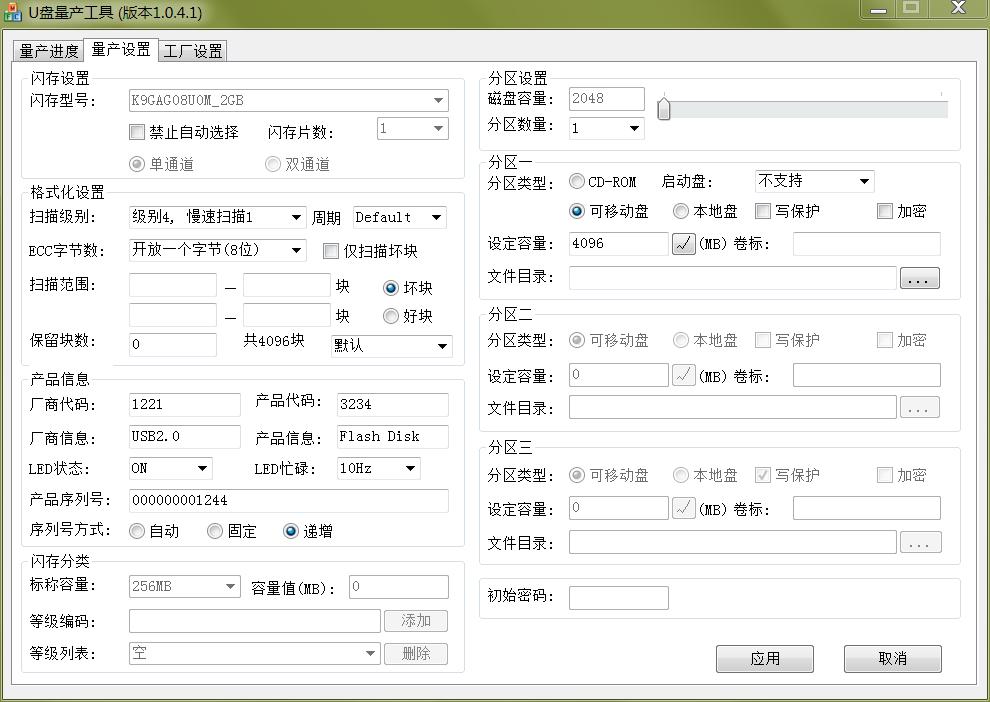Image resolution: width=990 pixels, height=702 pixels.
Task: Click the 应用 button
Action: [x=765, y=658]
